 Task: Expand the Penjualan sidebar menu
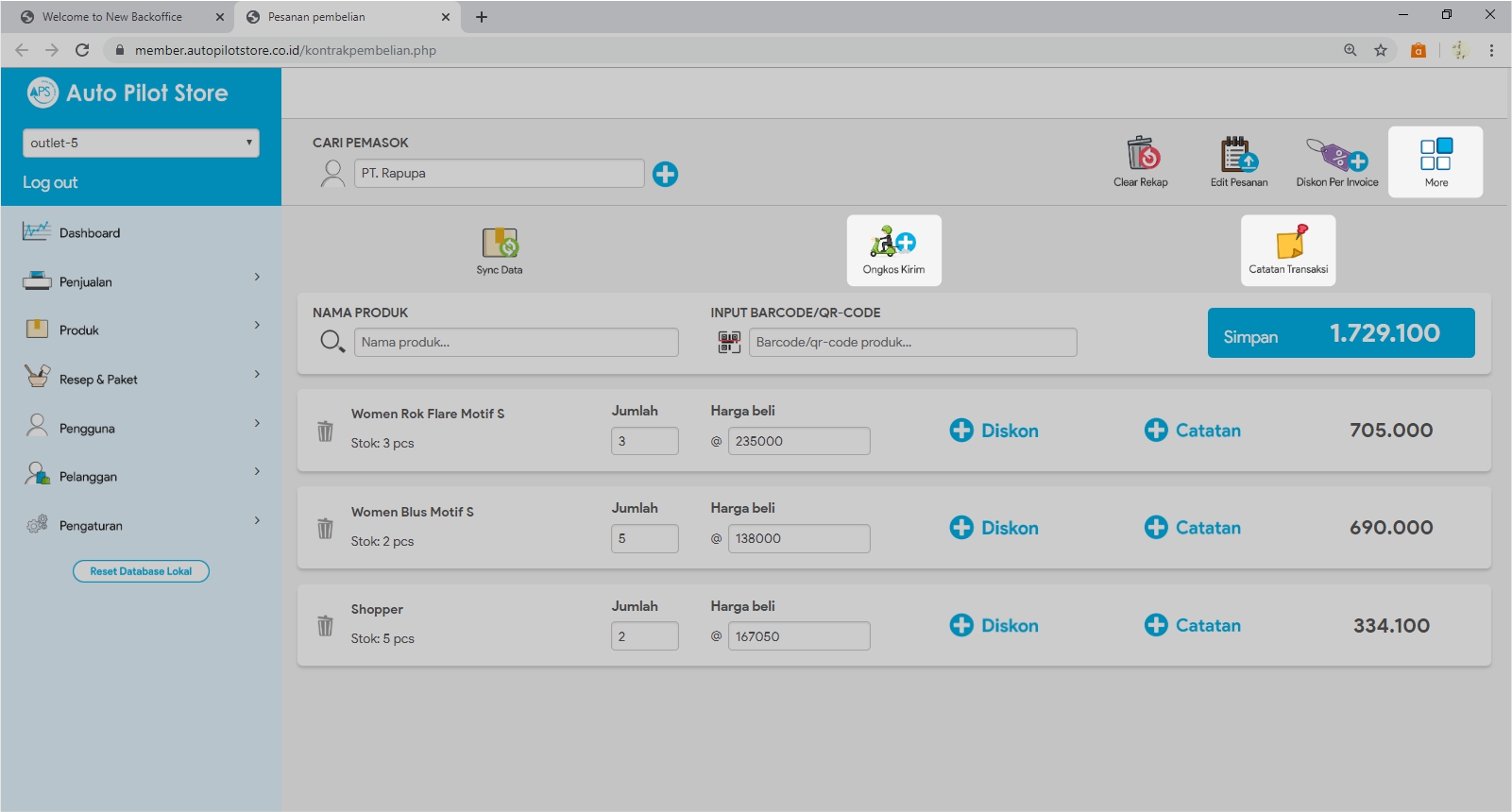click(x=140, y=281)
